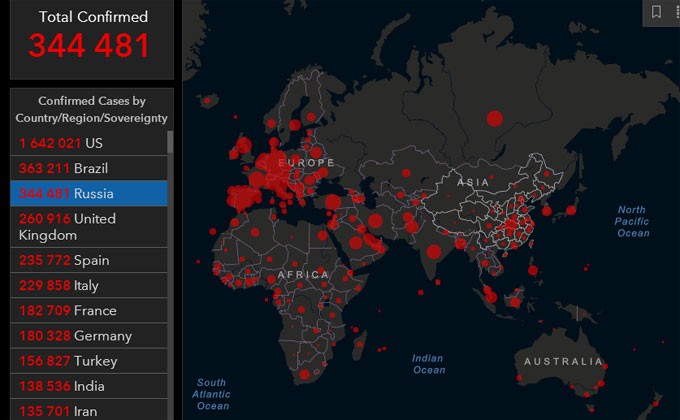Image resolution: width=680 pixels, height=420 pixels.
Task: Click India in the country list
Action: pos(88,386)
